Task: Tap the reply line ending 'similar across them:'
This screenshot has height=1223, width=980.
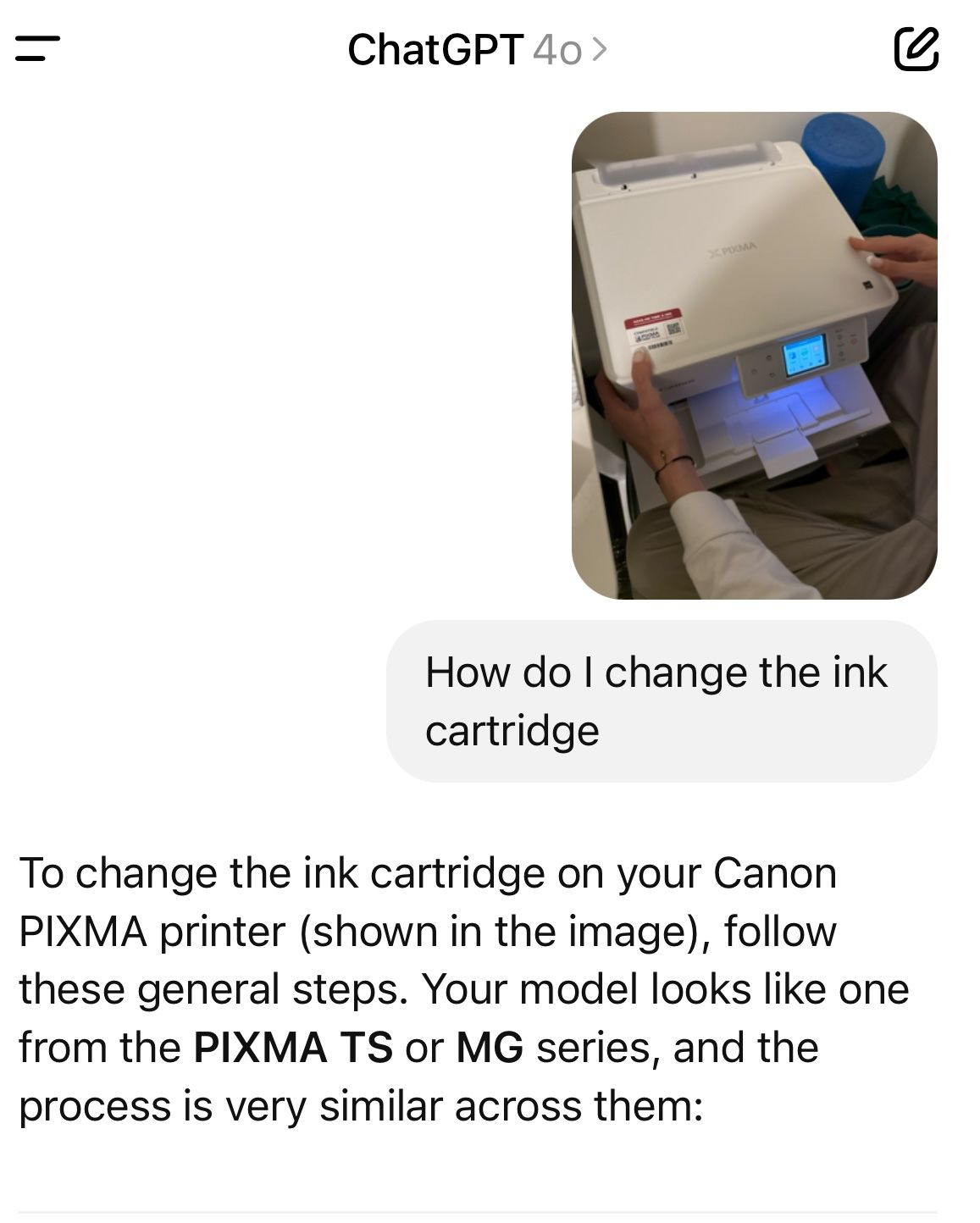Action: click(362, 1106)
